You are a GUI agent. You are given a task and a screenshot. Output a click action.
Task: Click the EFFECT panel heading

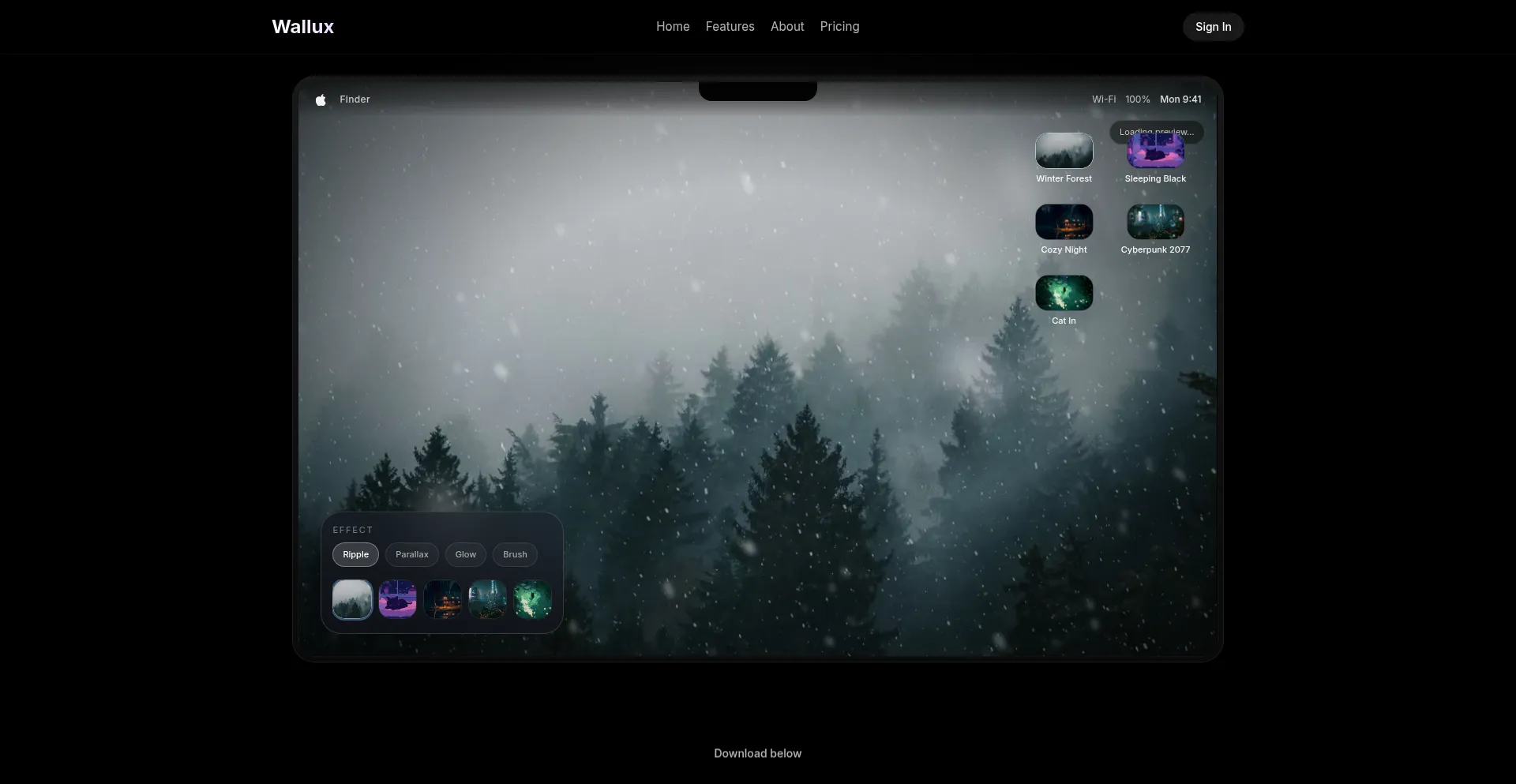352,530
